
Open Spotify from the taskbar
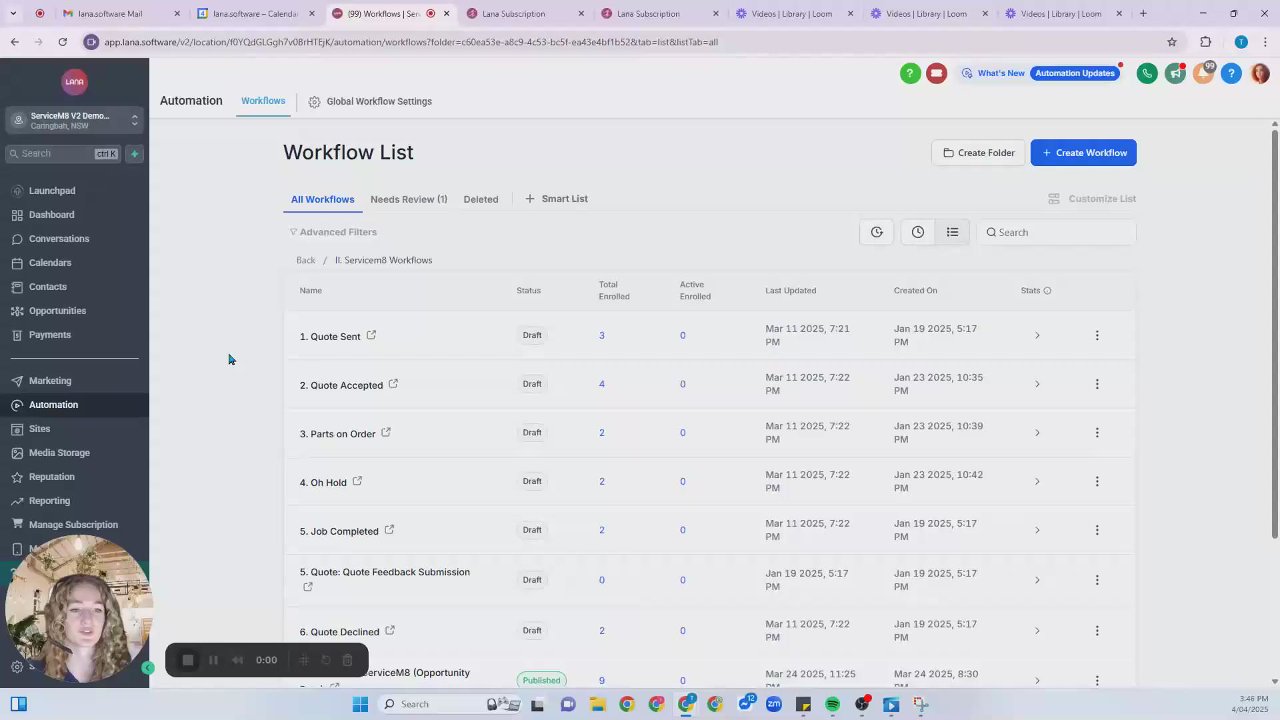tap(832, 704)
